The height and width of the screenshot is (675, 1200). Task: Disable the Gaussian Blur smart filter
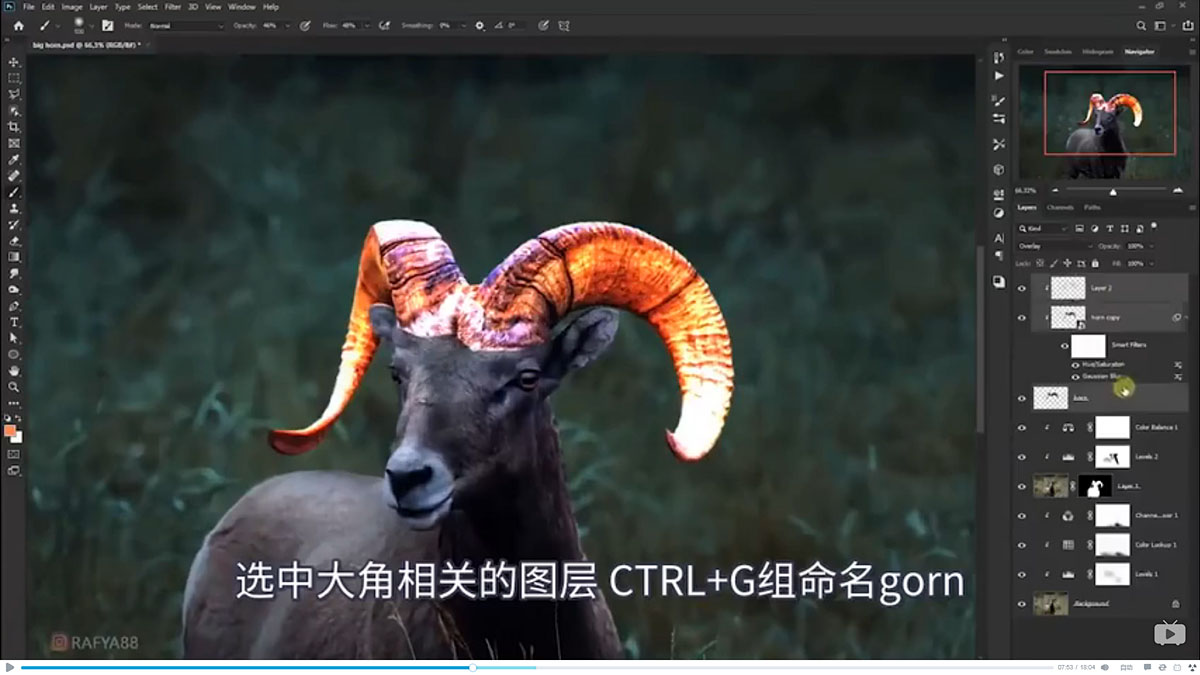[x=1075, y=377]
